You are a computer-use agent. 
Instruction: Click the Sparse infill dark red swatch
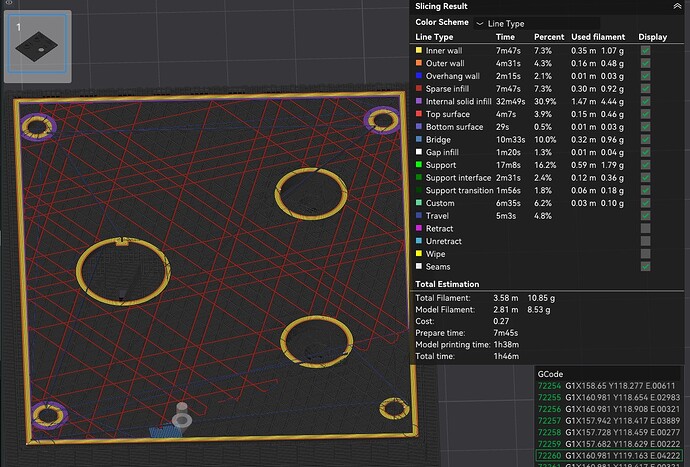(x=418, y=88)
